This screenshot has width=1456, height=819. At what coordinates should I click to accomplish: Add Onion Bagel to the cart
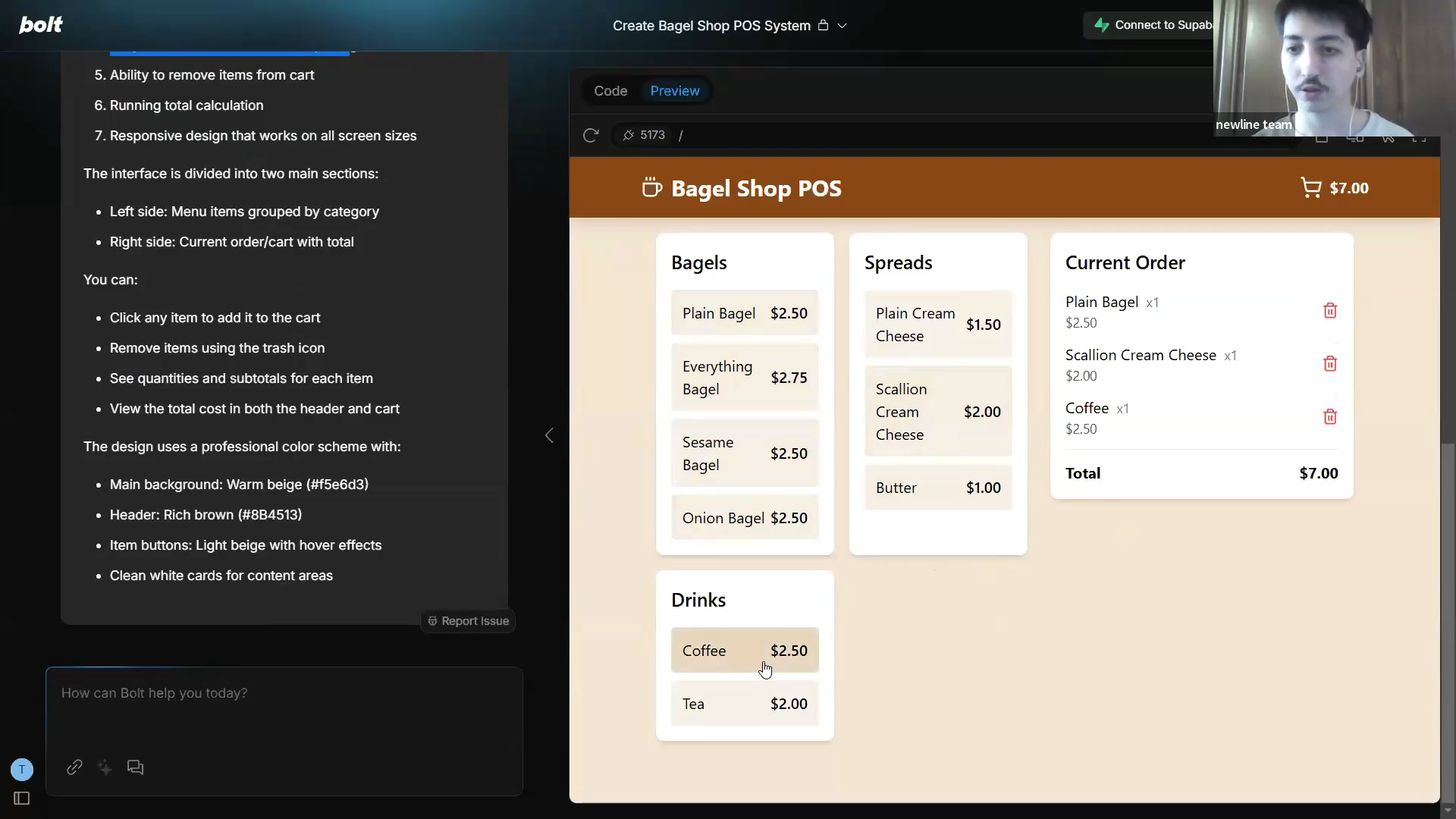[x=745, y=518]
